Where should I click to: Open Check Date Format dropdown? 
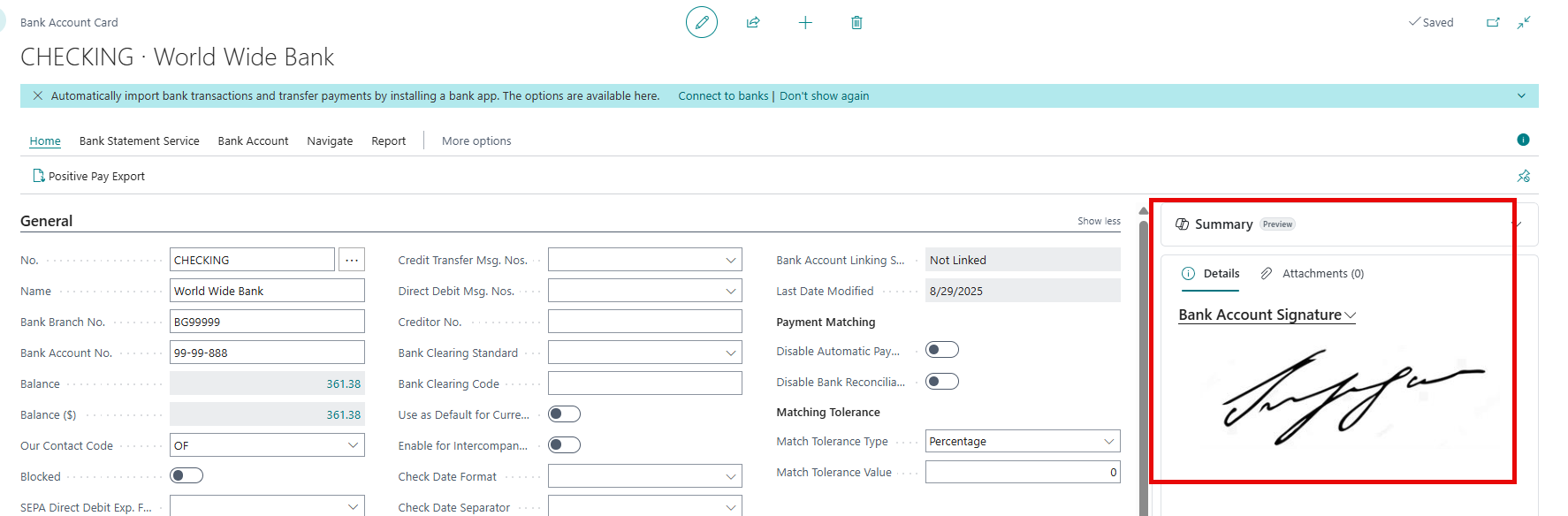[731, 476]
